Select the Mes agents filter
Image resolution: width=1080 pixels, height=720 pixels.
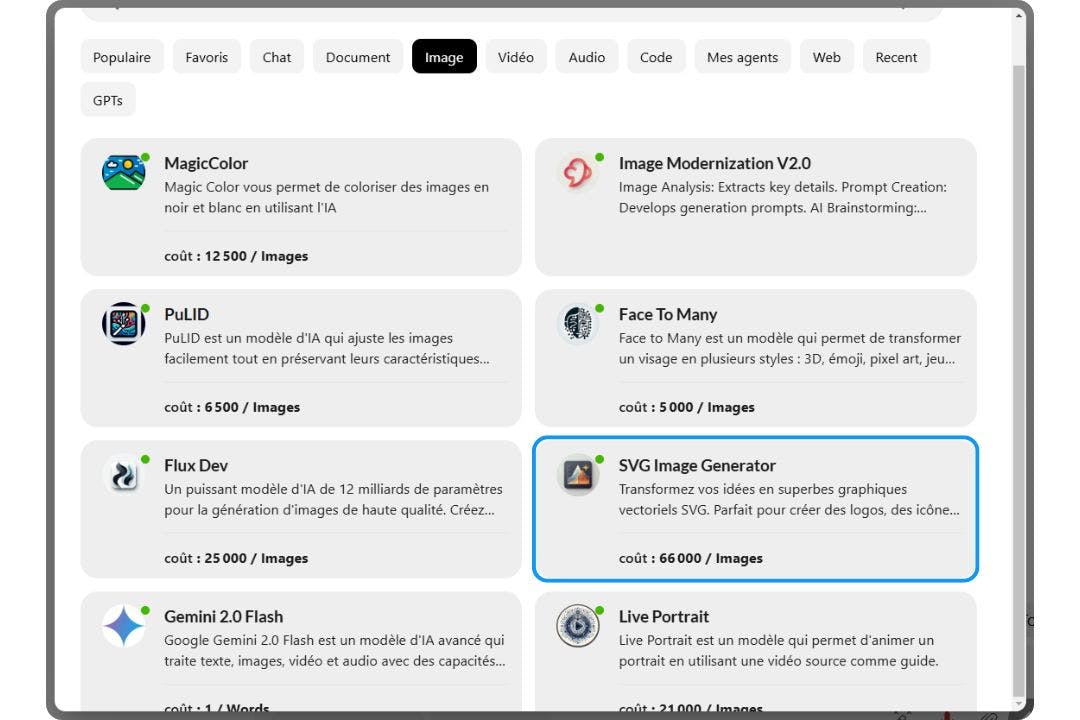coord(742,57)
